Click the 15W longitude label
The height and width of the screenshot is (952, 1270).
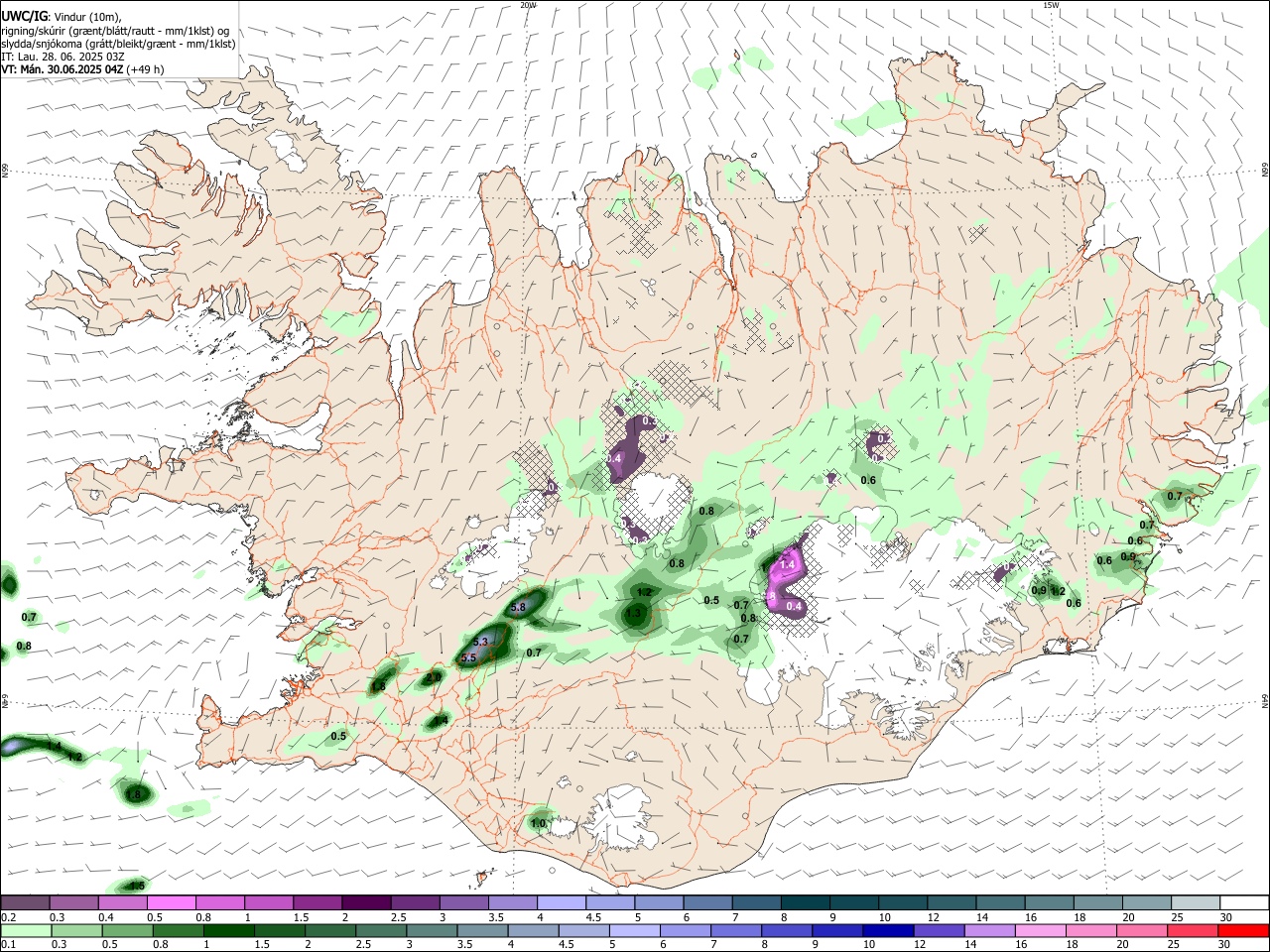coord(1051,5)
